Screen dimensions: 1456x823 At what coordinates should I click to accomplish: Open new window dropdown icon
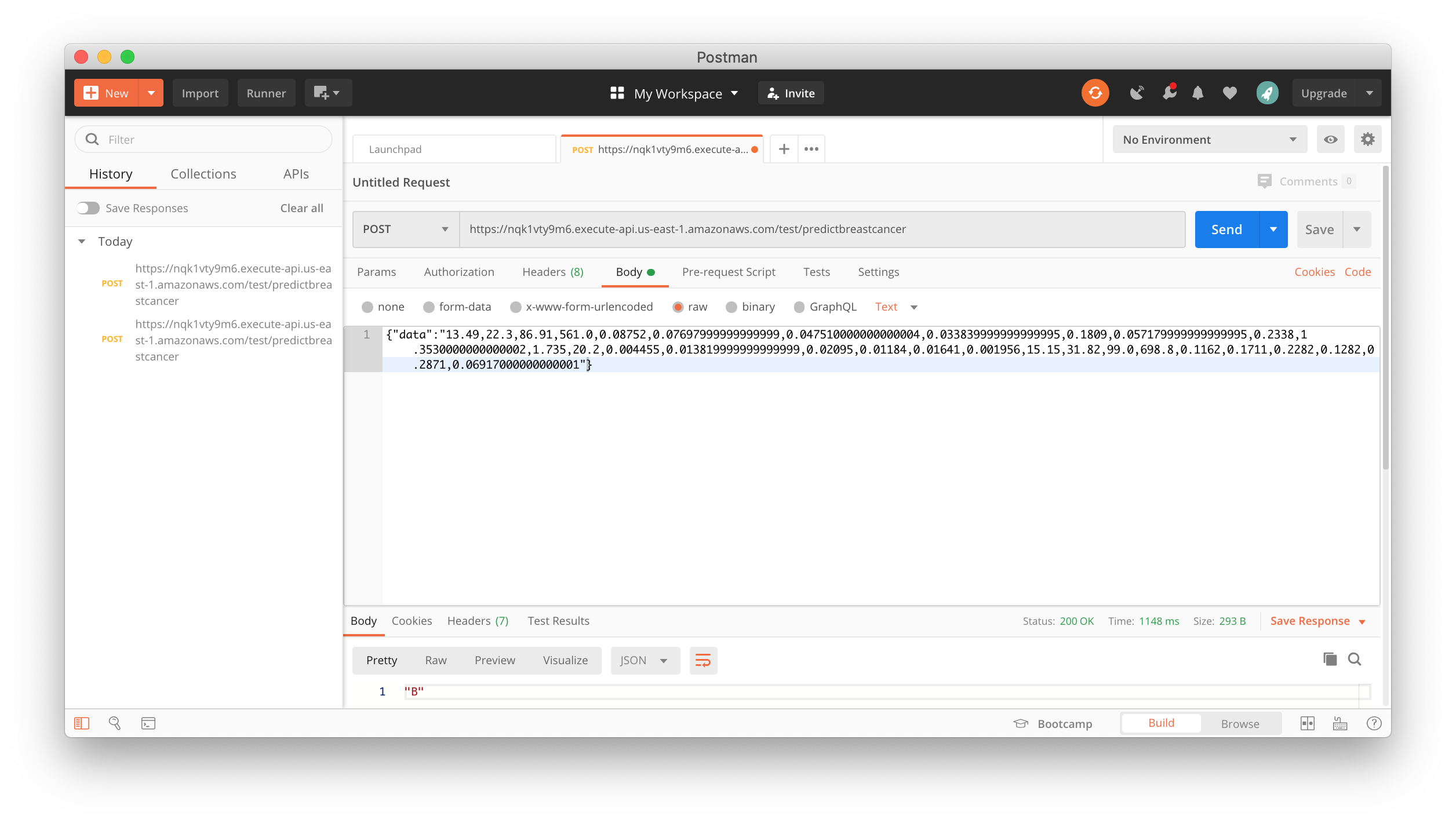[x=328, y=93]
